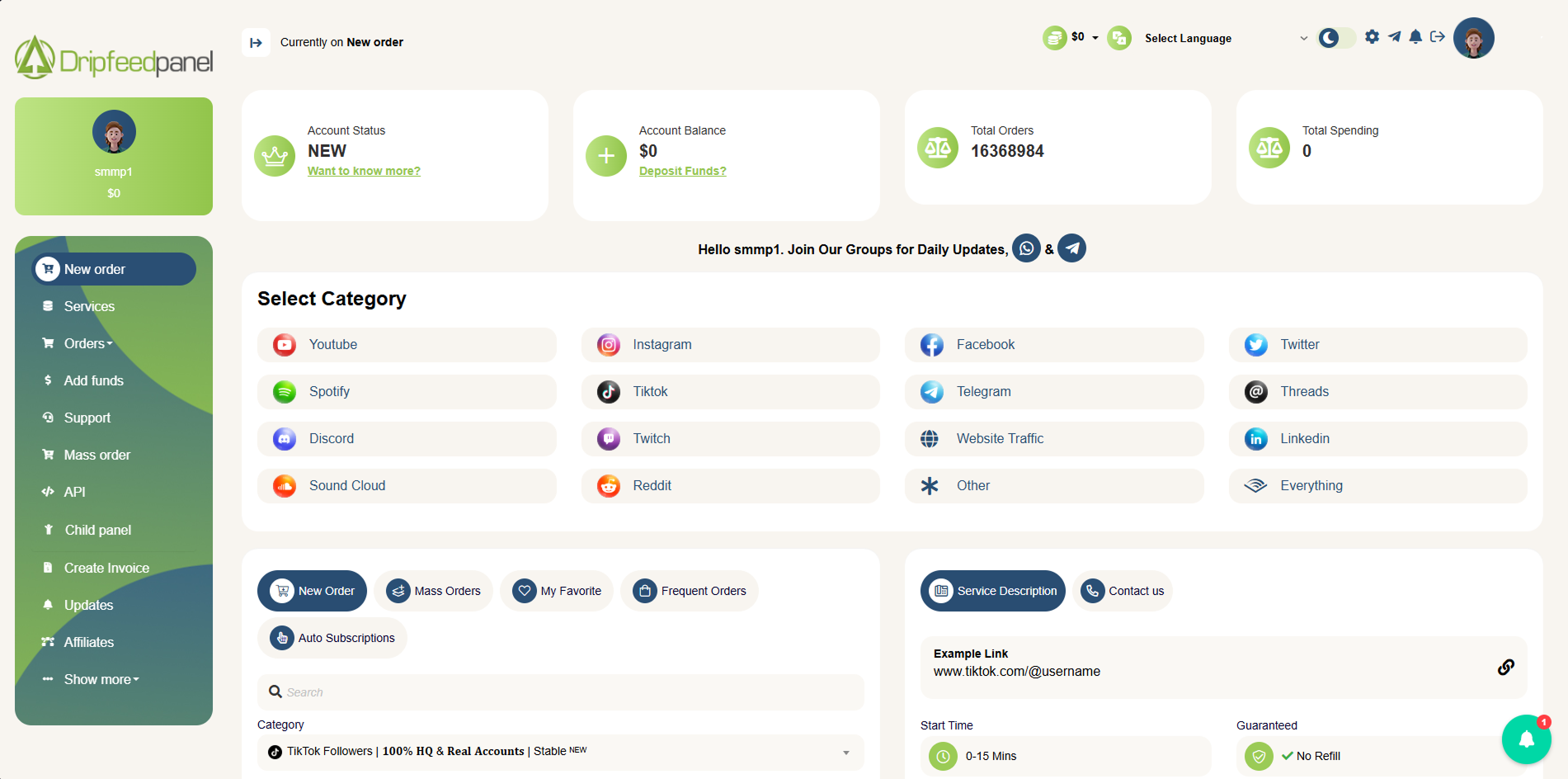The height and width of the screenshot is (779, 1568).
Task: Select Spotify category
Action: click(407, 392)
